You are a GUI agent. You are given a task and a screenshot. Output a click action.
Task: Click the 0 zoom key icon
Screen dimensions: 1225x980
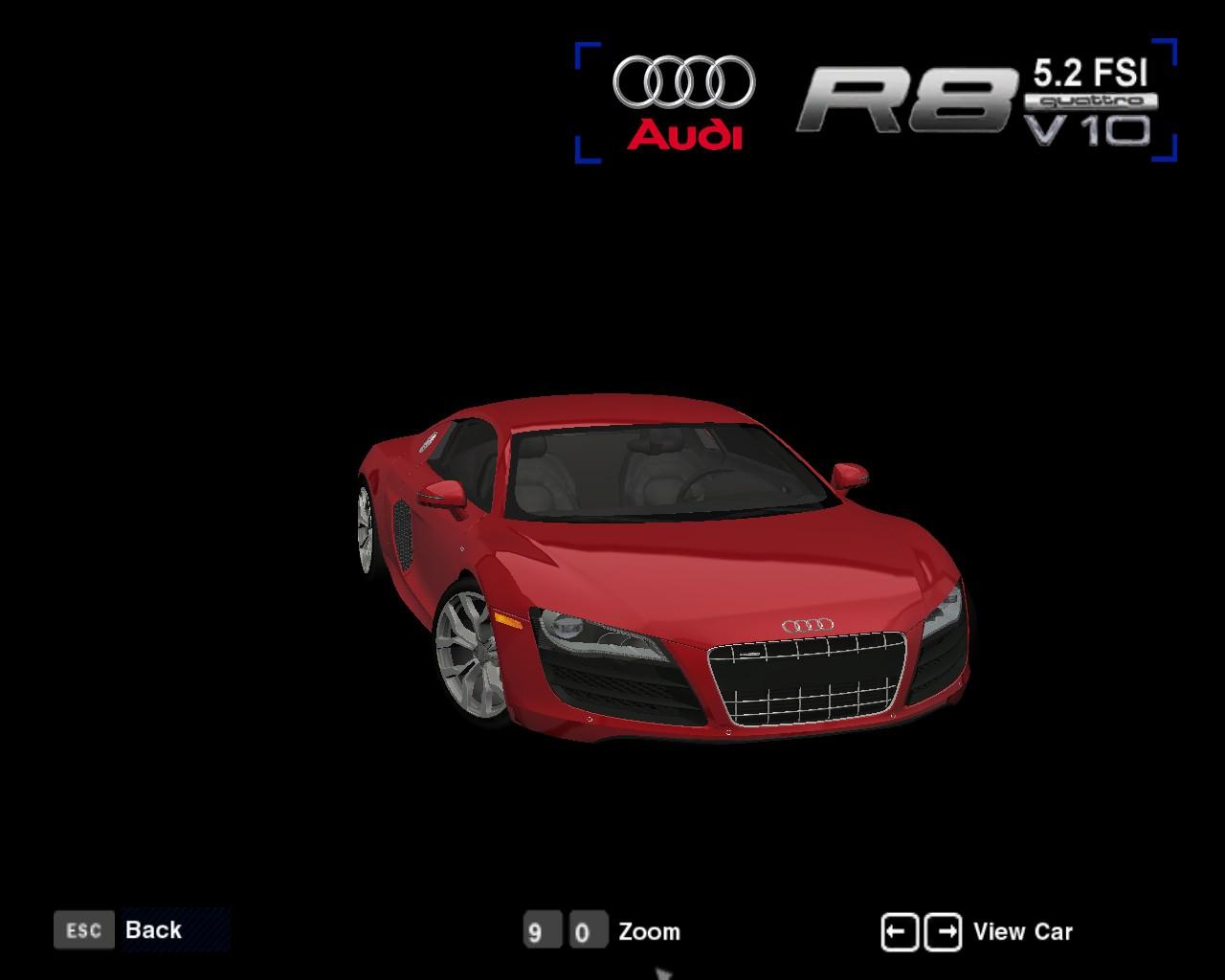pos(588,931)
